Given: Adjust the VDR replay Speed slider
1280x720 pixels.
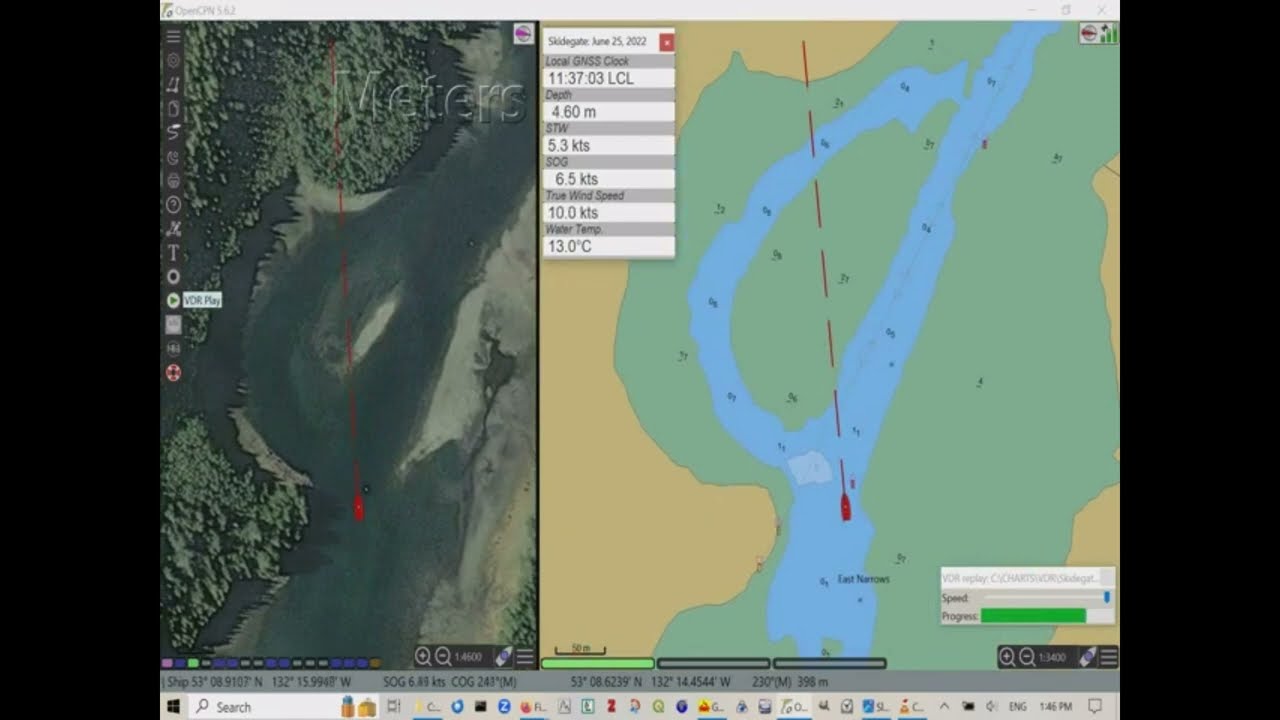Looking at the screenshot, I should click(1046, 597).
